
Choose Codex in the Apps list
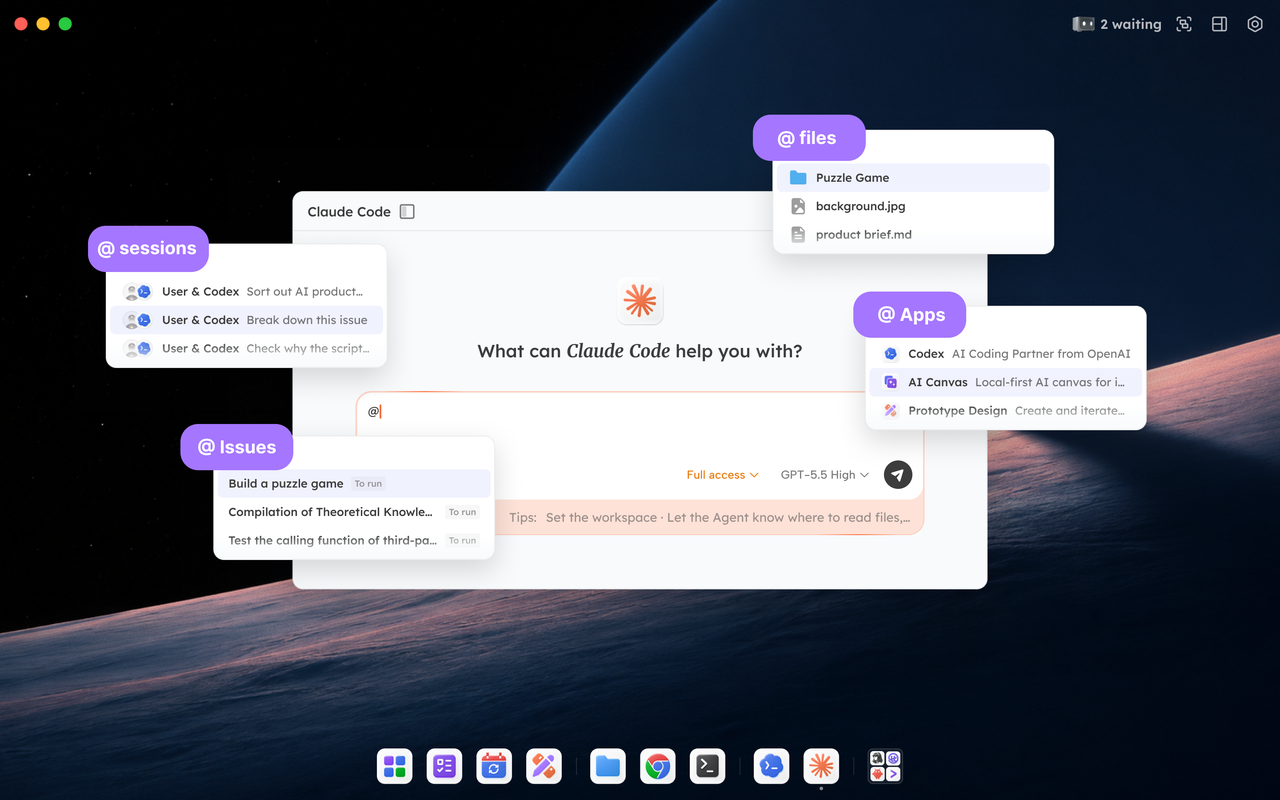[1005, 354]
